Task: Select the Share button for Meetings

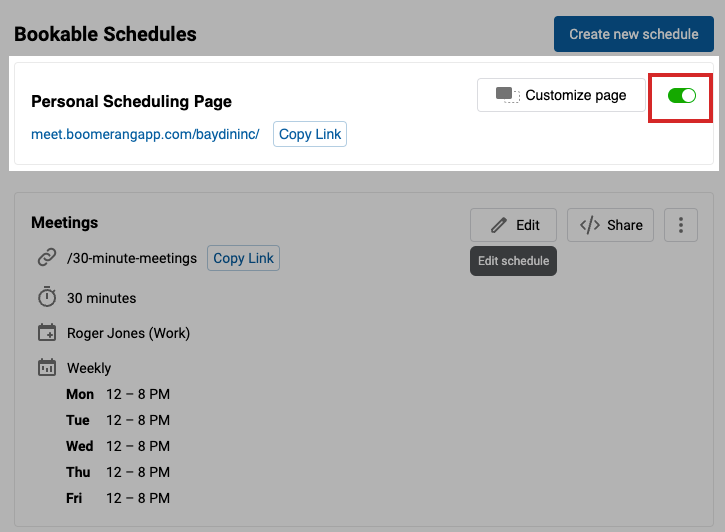Action: click(610, 225)
